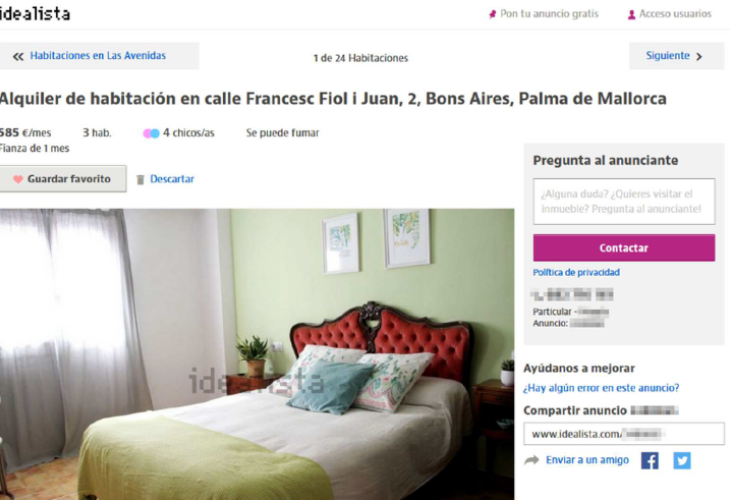Click the Facebook share icon
The width and height of the screenshot is (730, 500).
coord(649,461)
